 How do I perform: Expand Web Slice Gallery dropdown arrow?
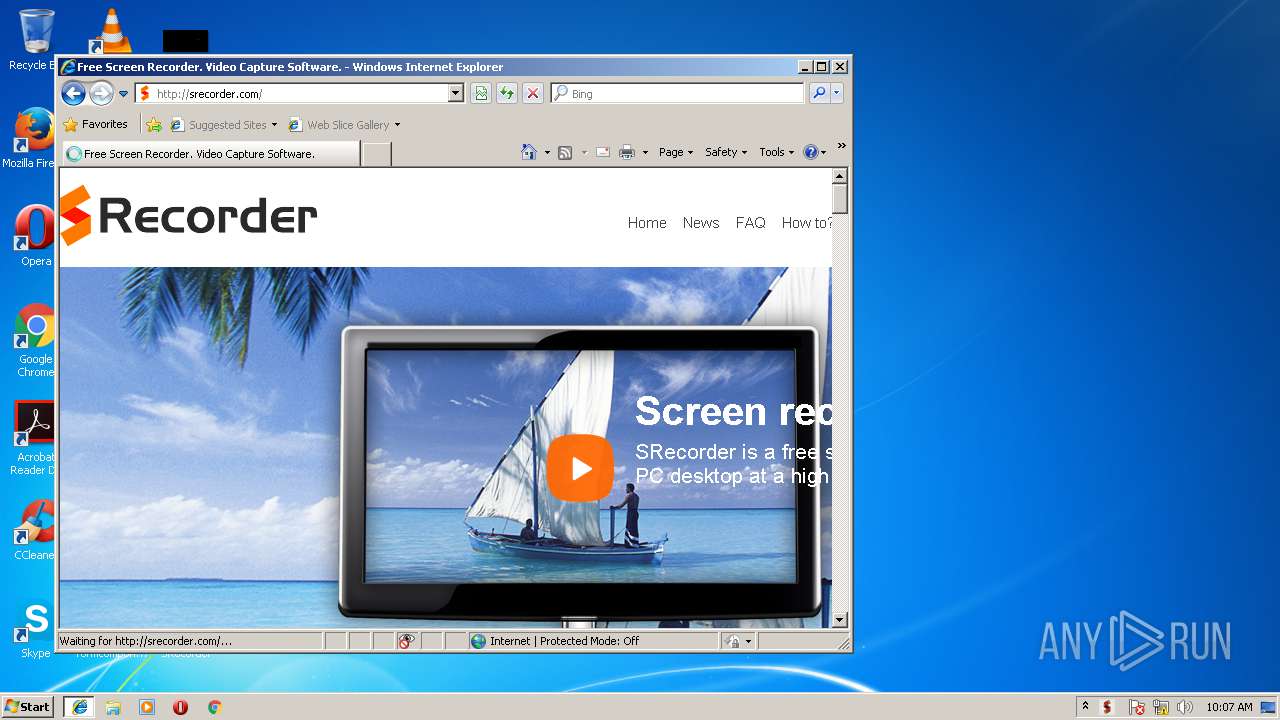(x=397, y=125)
